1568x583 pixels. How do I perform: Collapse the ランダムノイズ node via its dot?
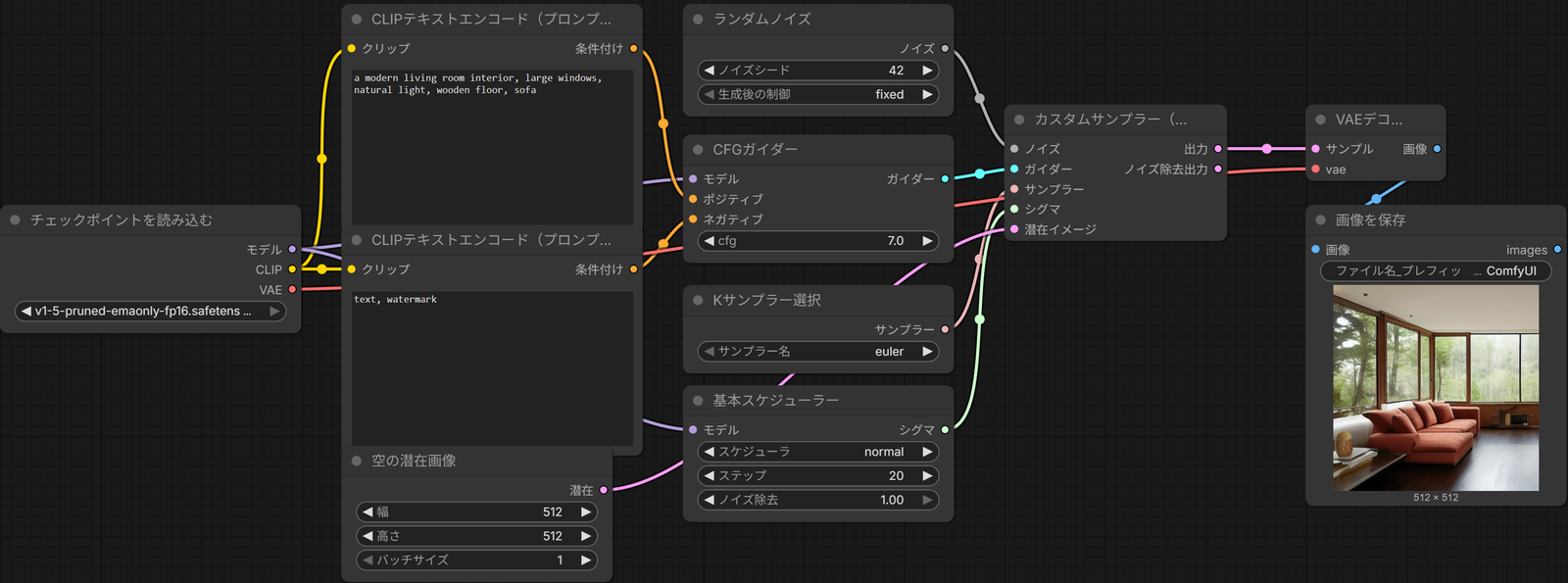pyautogui.click(x=698, y=19)
